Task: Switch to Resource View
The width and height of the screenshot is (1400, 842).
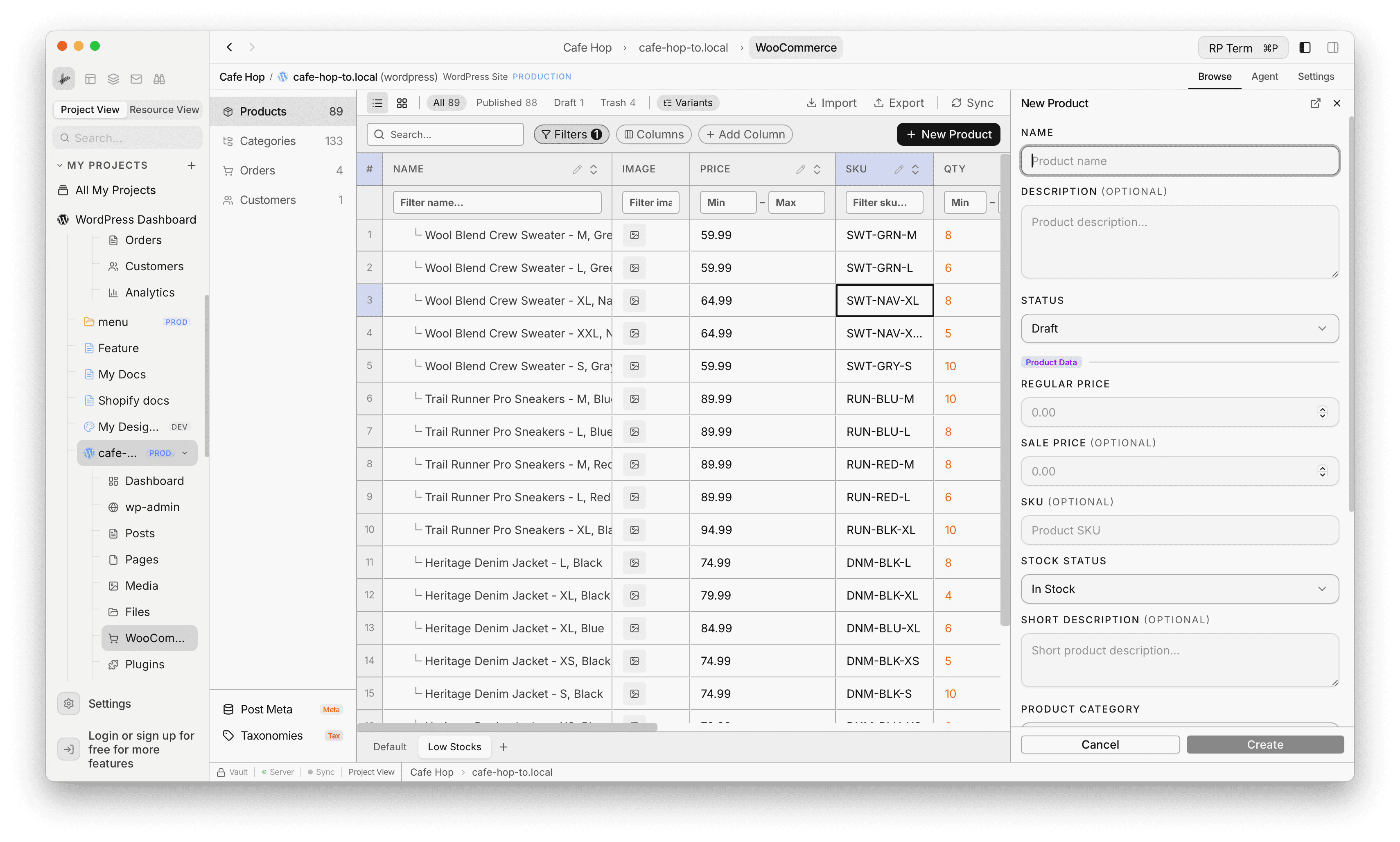Action: [165, 109]
